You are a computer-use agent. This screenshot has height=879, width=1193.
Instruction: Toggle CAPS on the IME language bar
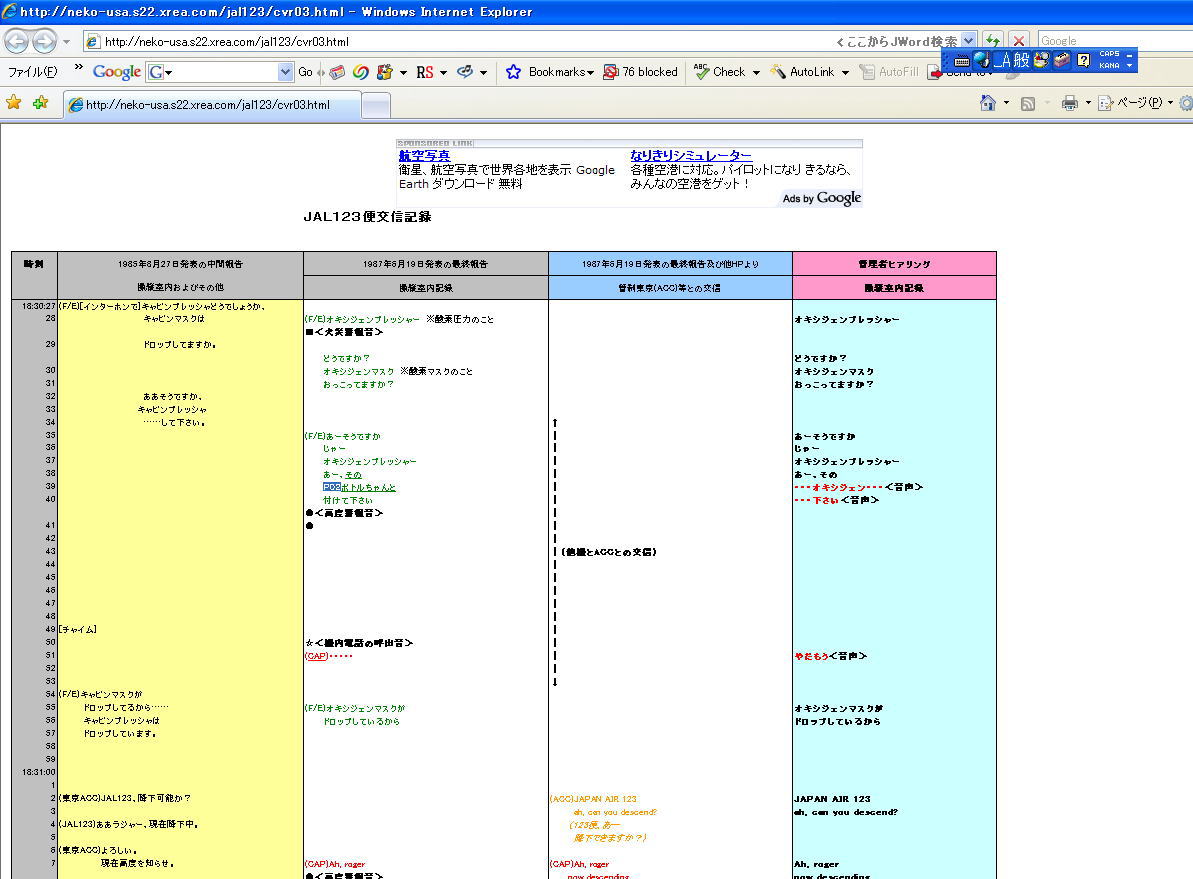click(1109, 54)
